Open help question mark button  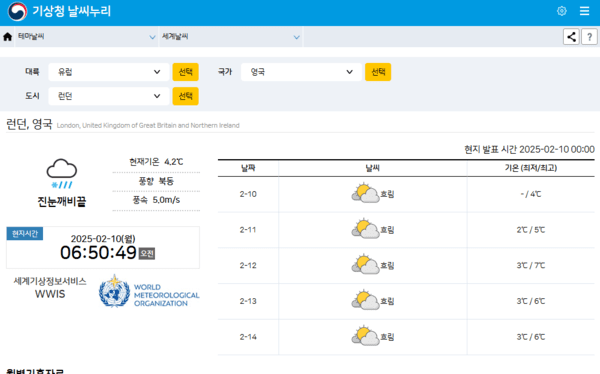[589, 37]
